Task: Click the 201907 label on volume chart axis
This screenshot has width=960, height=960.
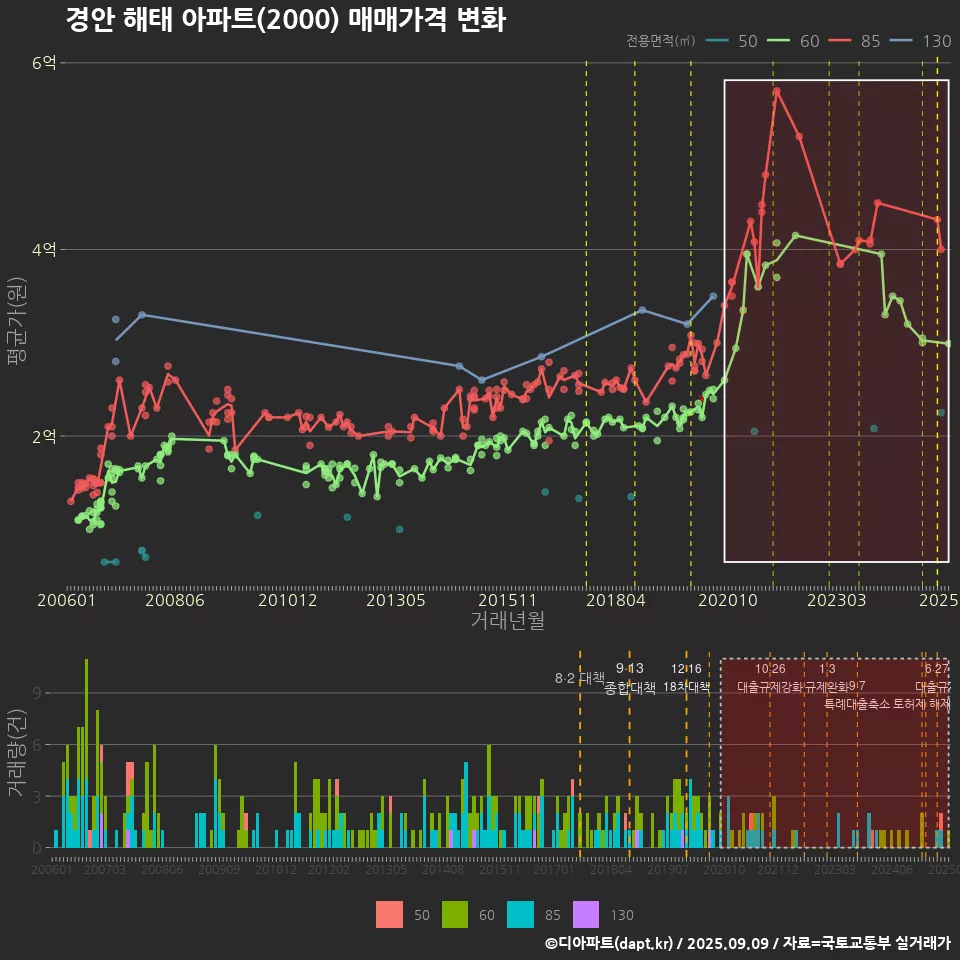Action: [668, 869]
